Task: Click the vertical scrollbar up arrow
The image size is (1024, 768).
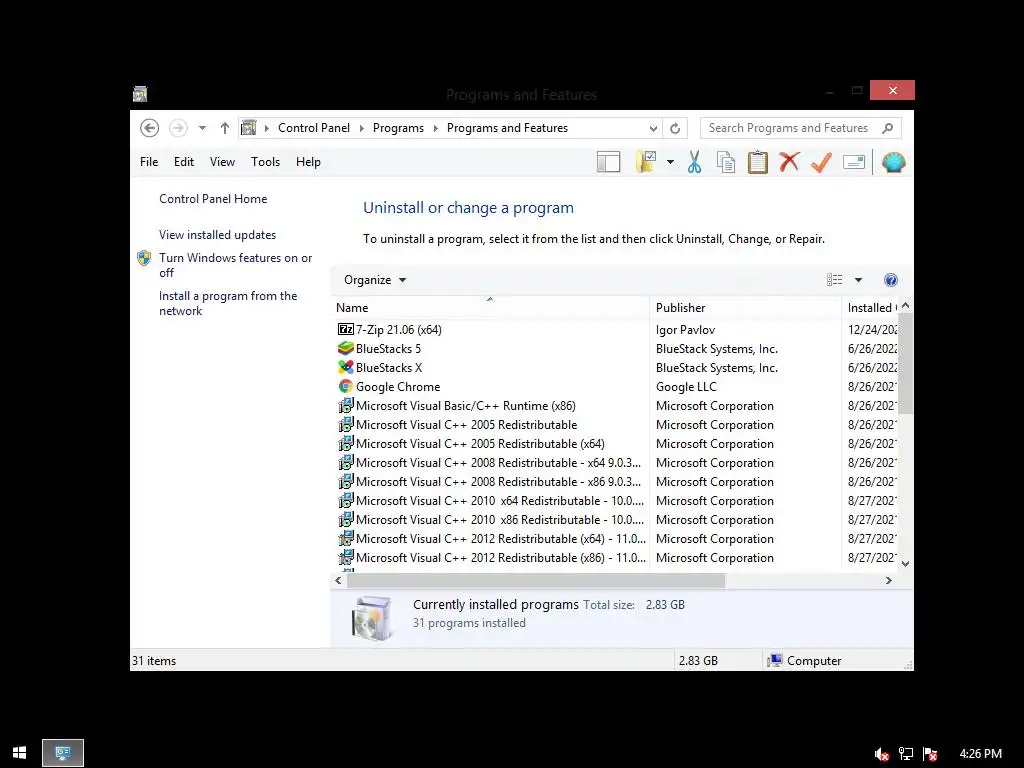Action: click(905, 306)
